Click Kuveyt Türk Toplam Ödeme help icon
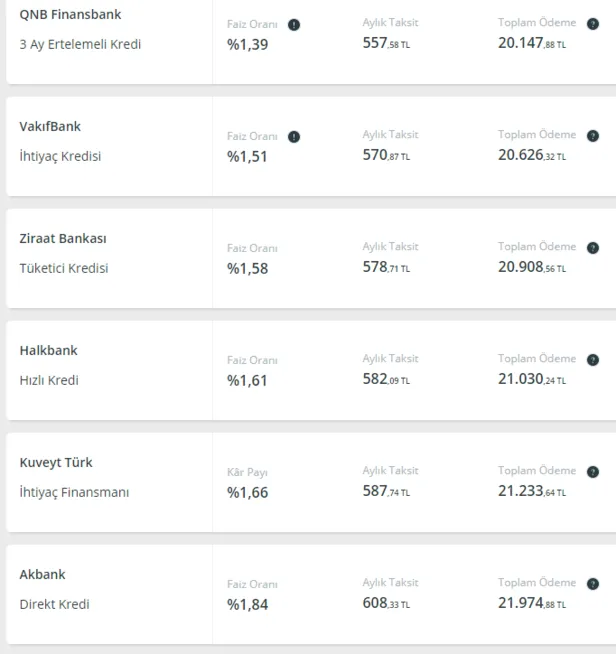 click(x=593, y=472)
